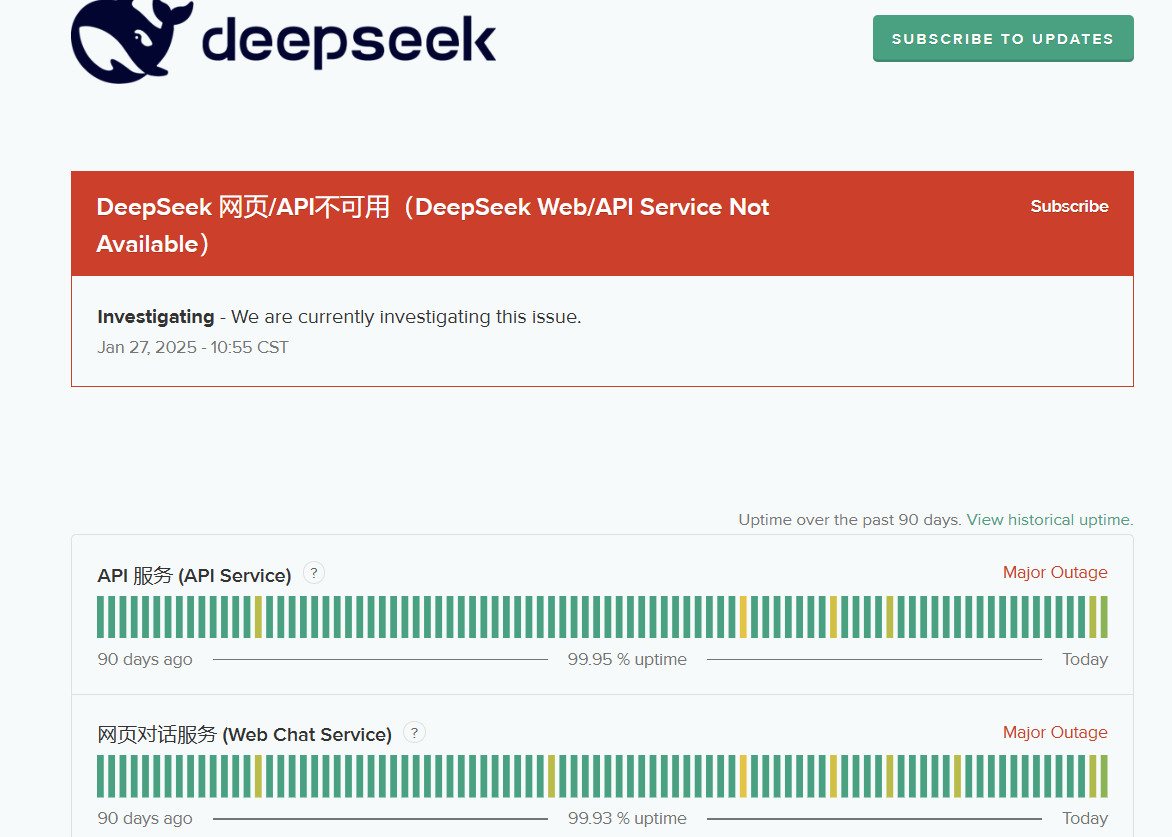Click Uptime over the past 90 days text

point(850,519)
